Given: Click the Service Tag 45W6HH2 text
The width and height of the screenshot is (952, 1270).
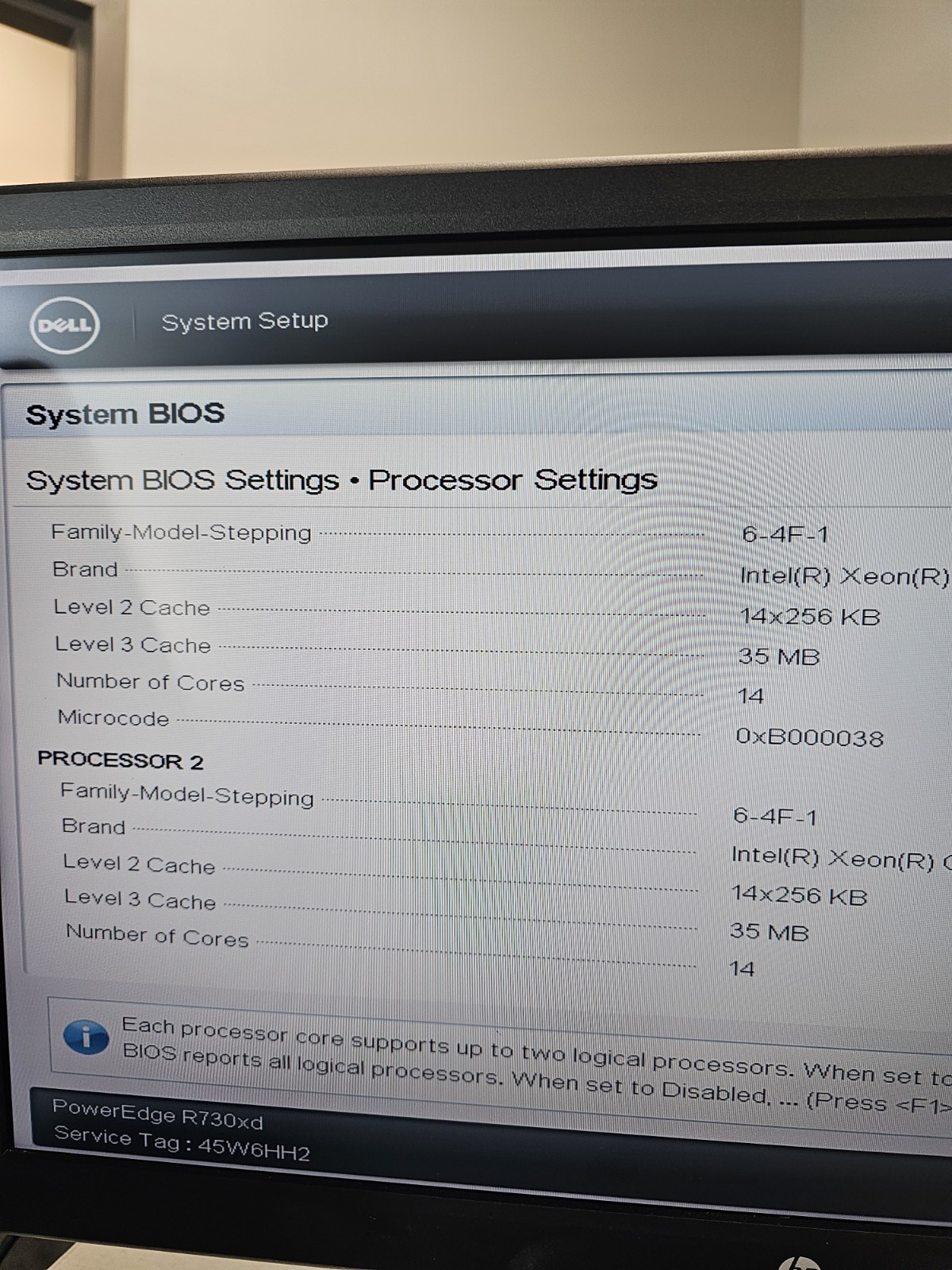Looking at the screenshot, I should (182, 1143).
